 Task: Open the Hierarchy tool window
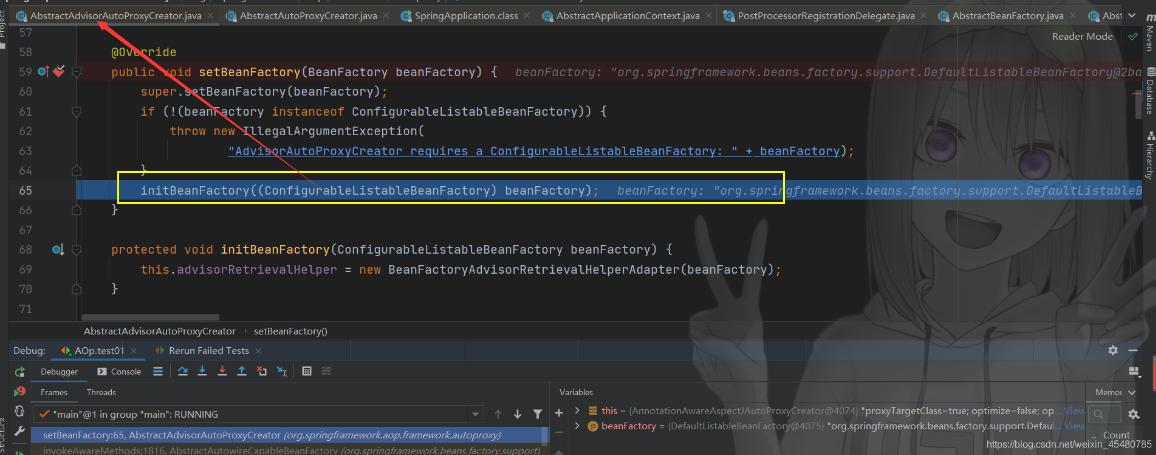pyautogui.click(x=1149, y=155)
